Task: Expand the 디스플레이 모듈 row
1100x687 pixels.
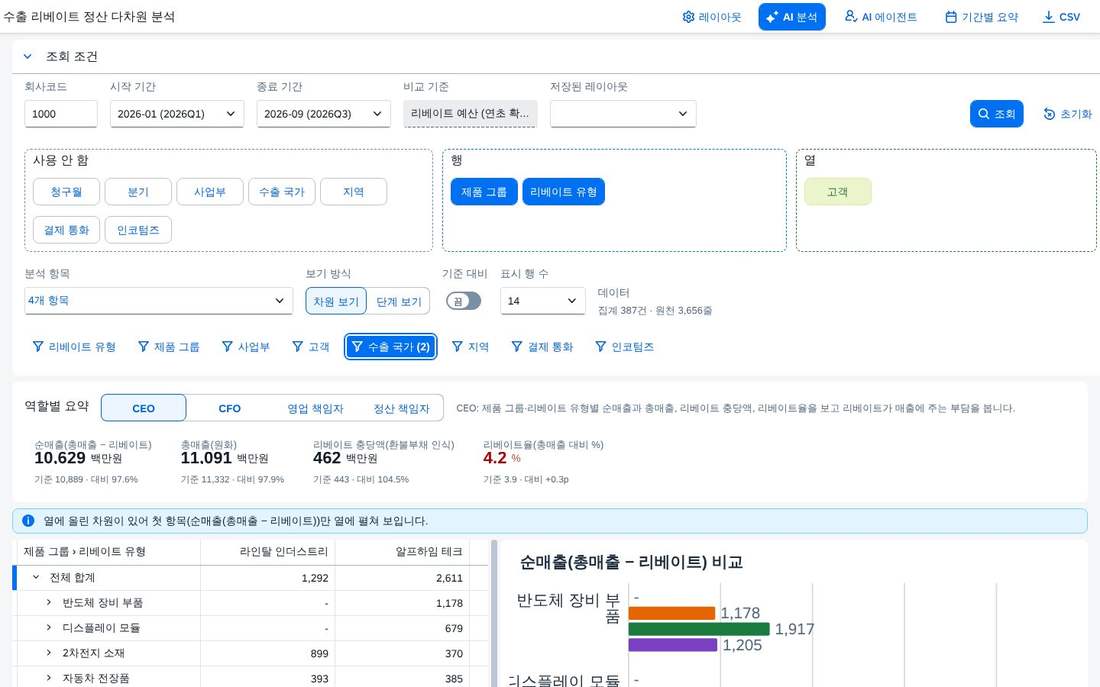Action: click(x=48, y=628)
